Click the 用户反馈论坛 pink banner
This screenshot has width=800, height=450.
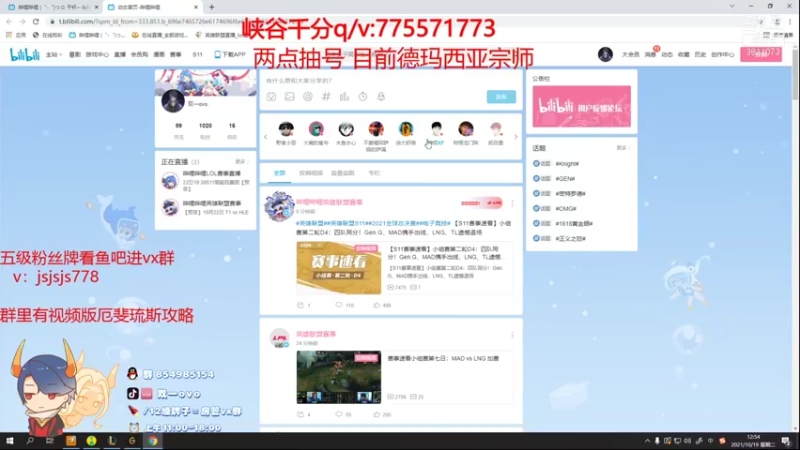coord(581,106)
